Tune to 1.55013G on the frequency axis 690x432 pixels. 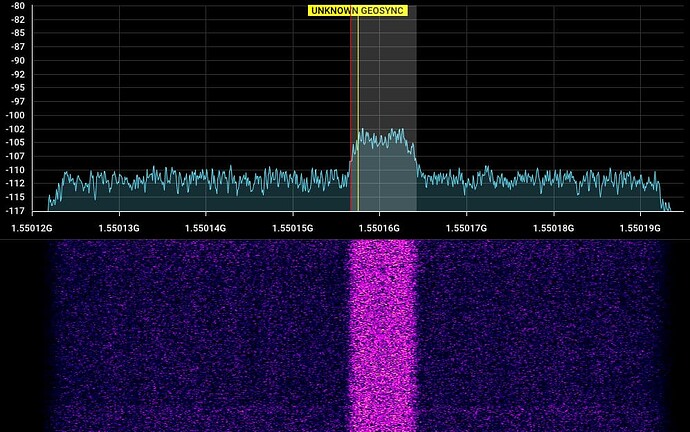[118, 229]
